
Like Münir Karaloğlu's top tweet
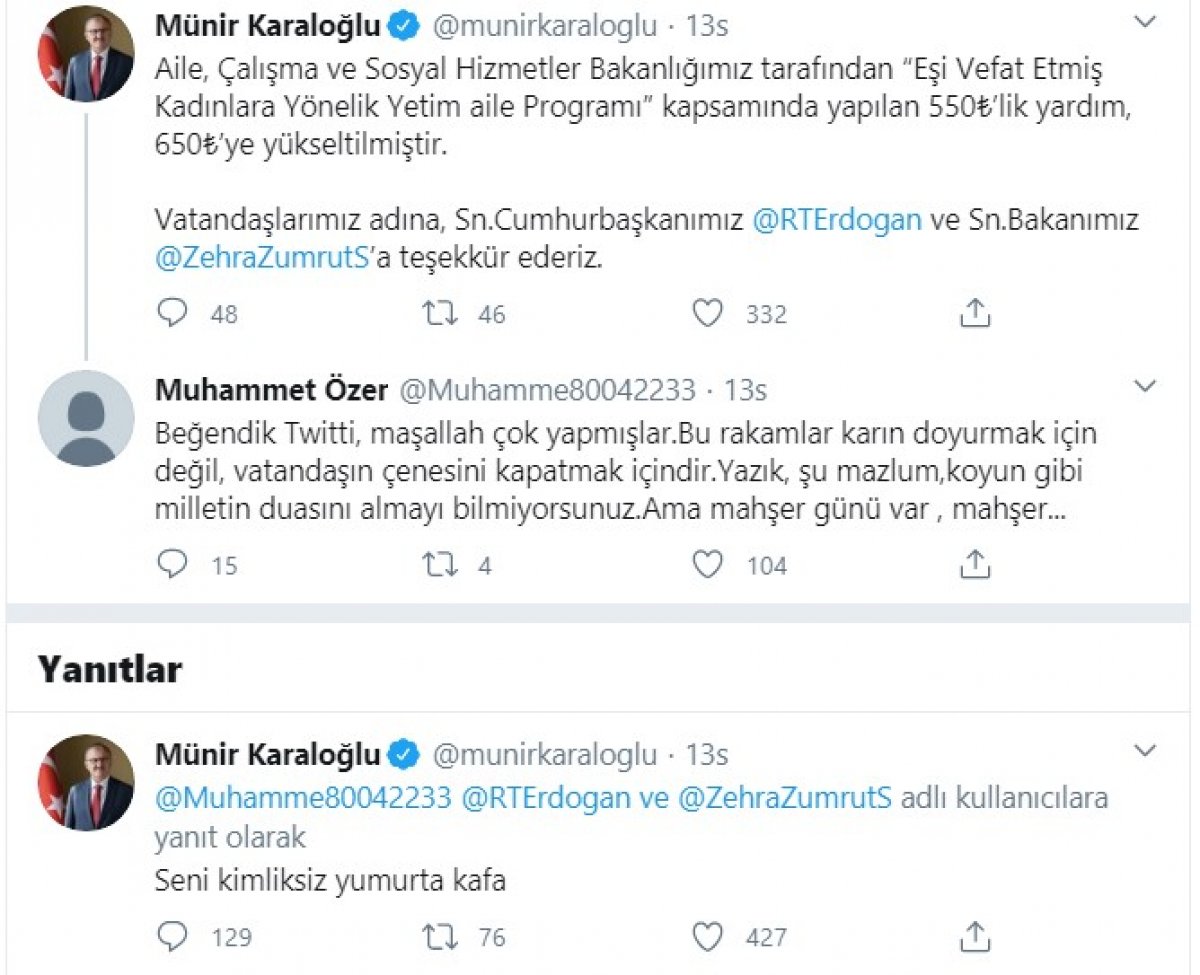coord(708,312)
